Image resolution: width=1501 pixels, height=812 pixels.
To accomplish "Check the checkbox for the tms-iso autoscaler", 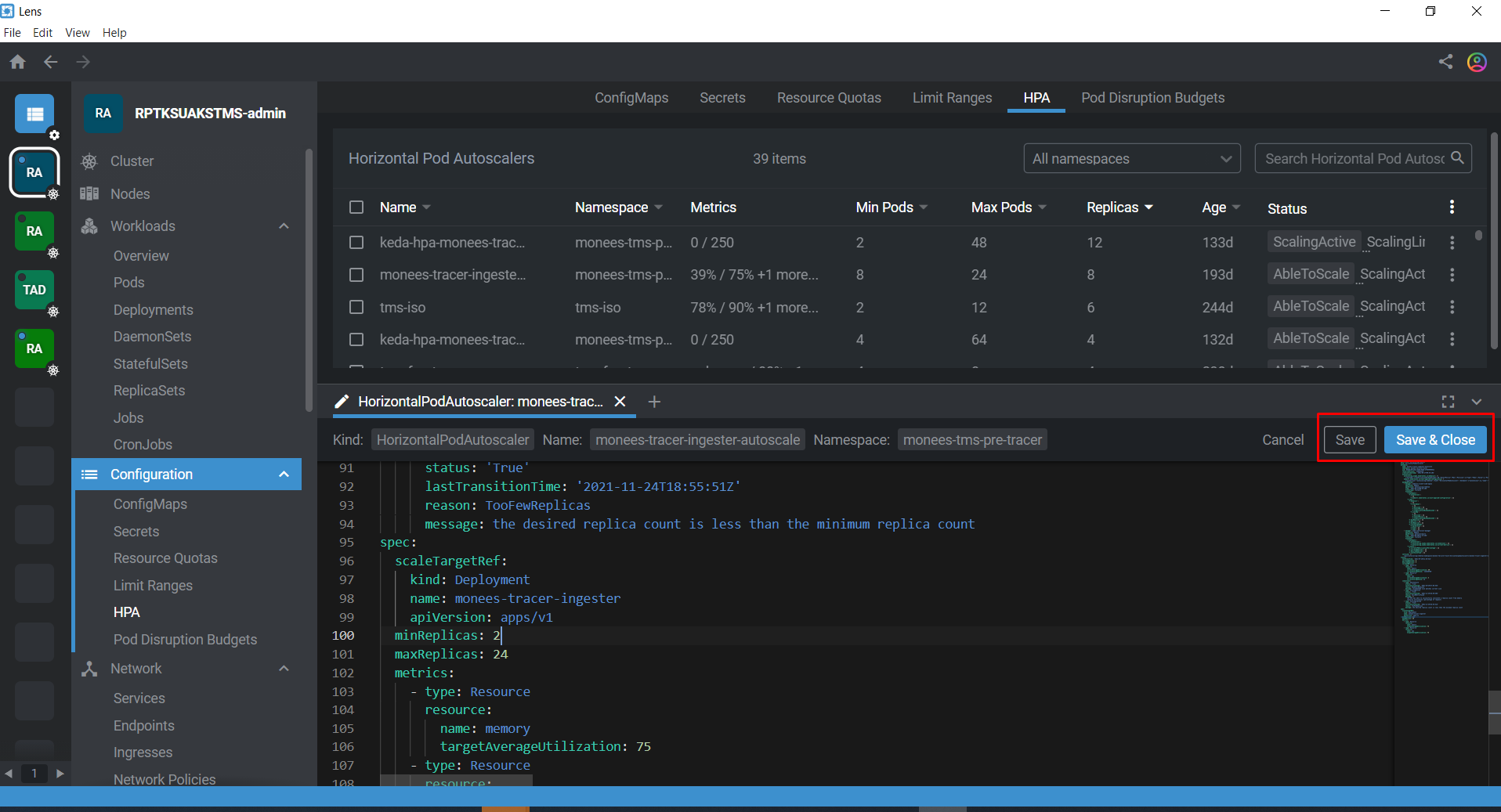I will point(356,307).
